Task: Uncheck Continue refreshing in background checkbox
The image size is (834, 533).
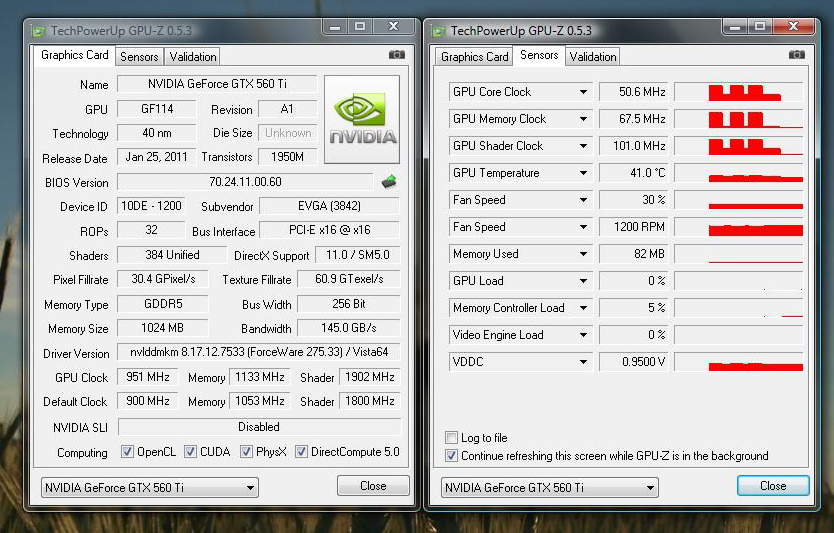Action: click(451, 456)
